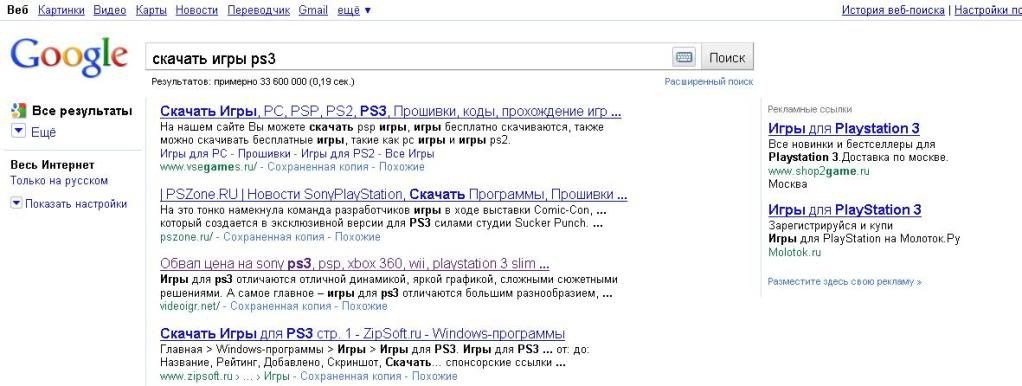This screenshot has height=386, width=1022.
Task: Open the on-screen keyboard icon in search box
Action: (684, 57)
